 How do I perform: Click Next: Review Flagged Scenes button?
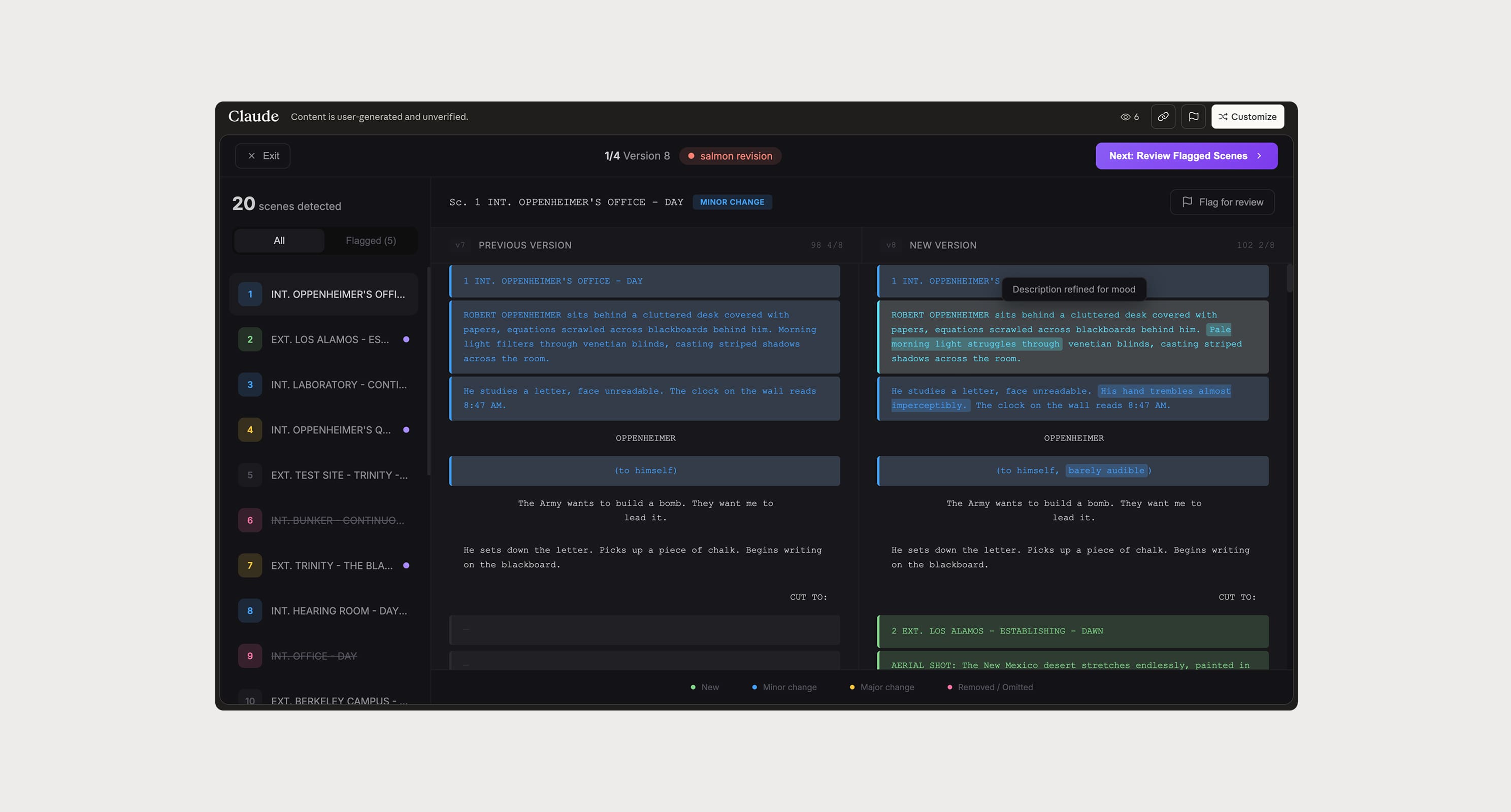point(1186,156)
